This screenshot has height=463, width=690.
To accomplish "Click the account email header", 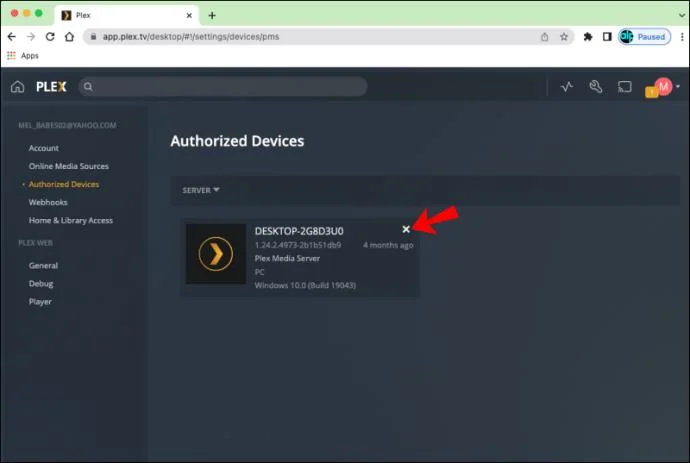I will pyautogui.click(x=67, y=125).
